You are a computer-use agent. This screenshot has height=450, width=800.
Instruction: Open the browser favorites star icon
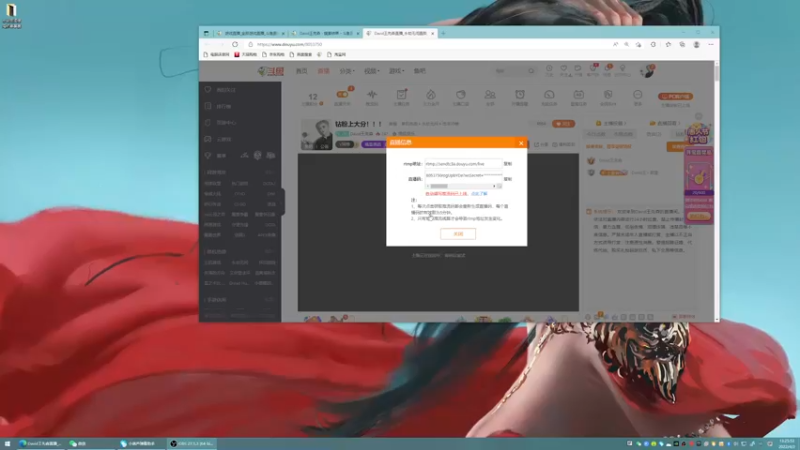(x=668, y=44)
